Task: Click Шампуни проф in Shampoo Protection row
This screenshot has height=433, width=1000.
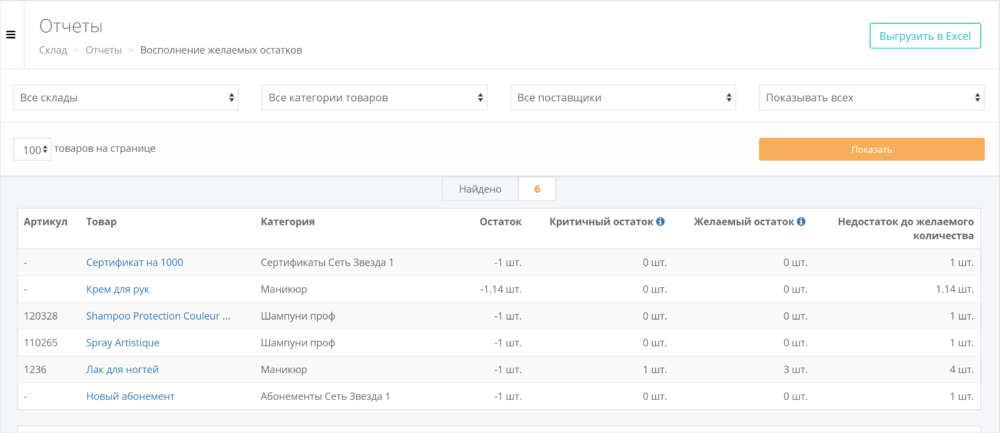Action: (298, 316)
